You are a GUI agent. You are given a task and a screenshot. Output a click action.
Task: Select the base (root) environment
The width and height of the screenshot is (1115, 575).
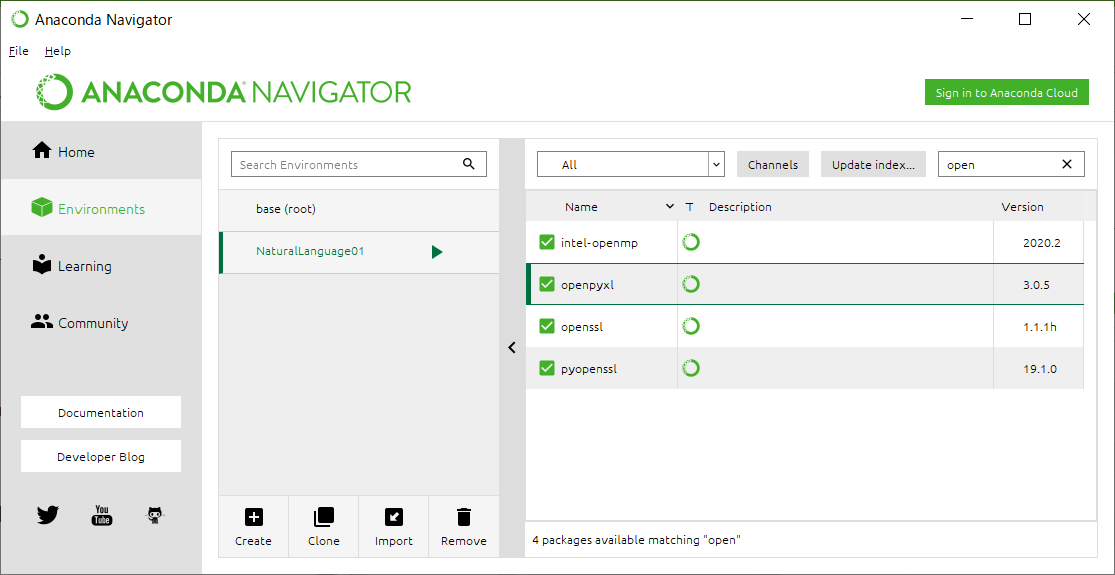coord(359,209)
